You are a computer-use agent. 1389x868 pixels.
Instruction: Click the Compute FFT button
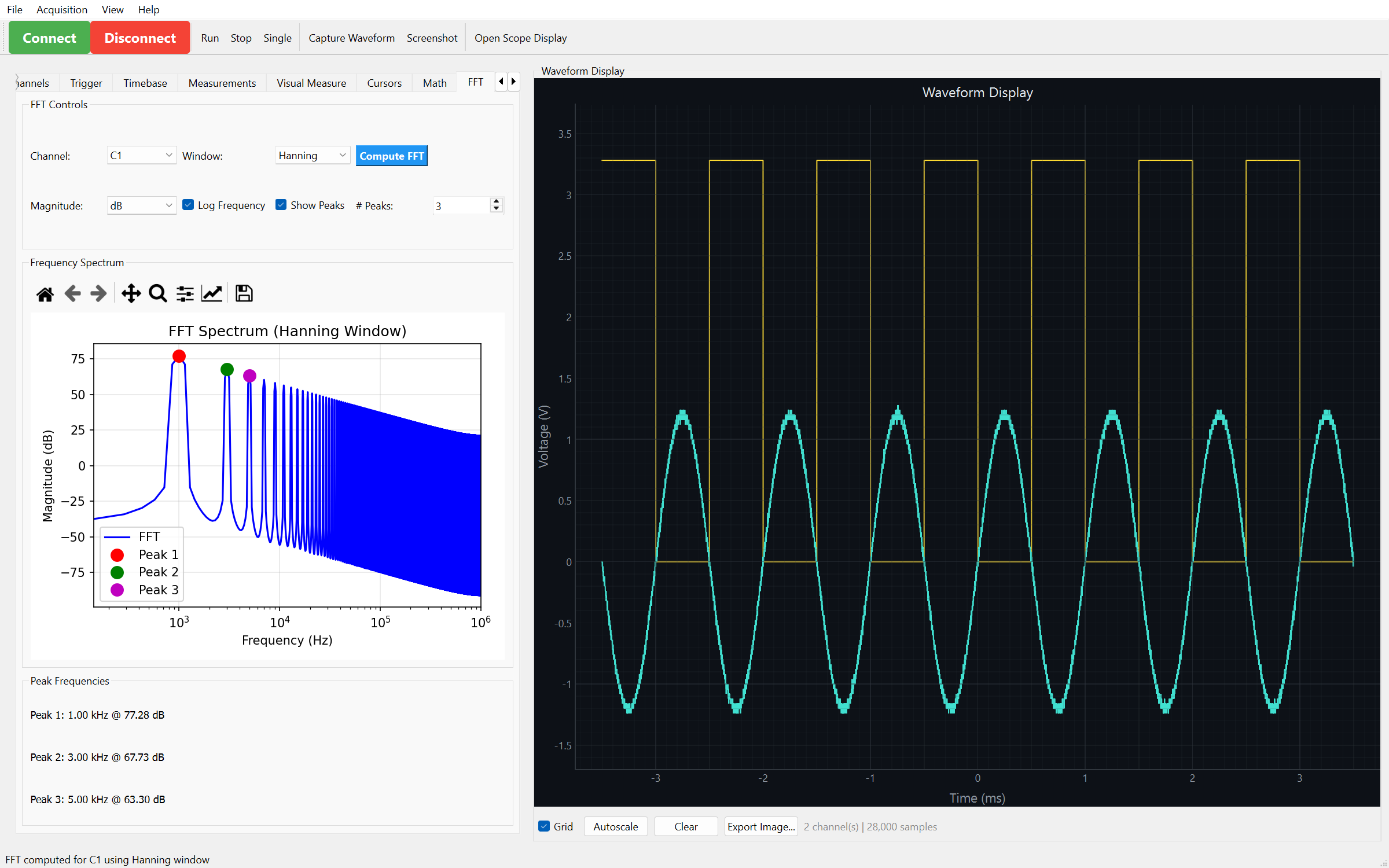(x=392, y=156)
